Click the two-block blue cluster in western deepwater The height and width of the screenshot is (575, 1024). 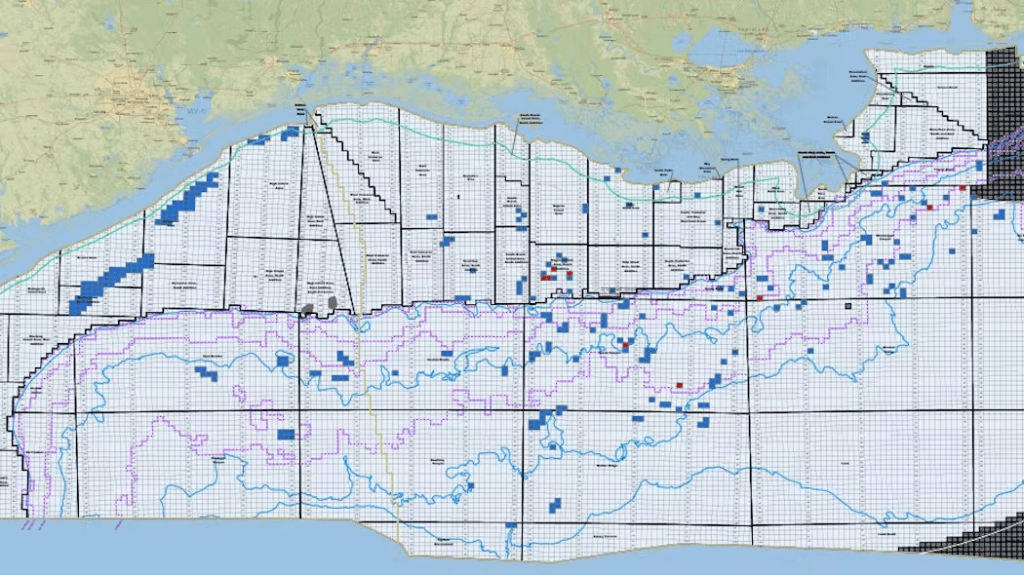click(x=206, y=373)
